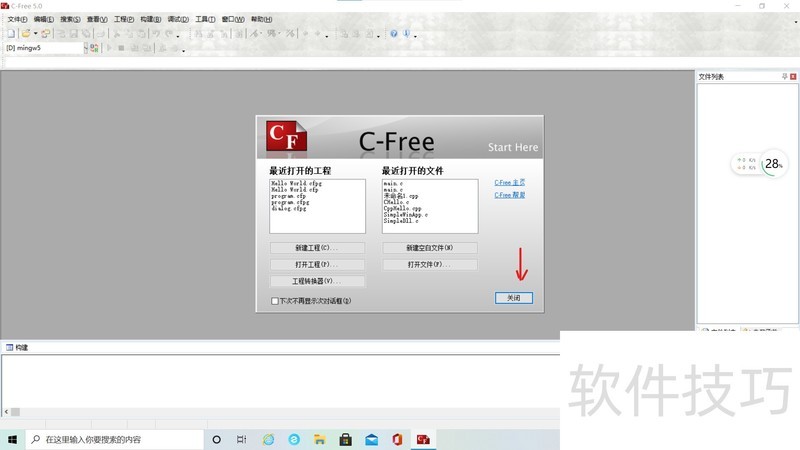
Task: Check 下次不再显示此对话框 checkbox
Action: 275,301
